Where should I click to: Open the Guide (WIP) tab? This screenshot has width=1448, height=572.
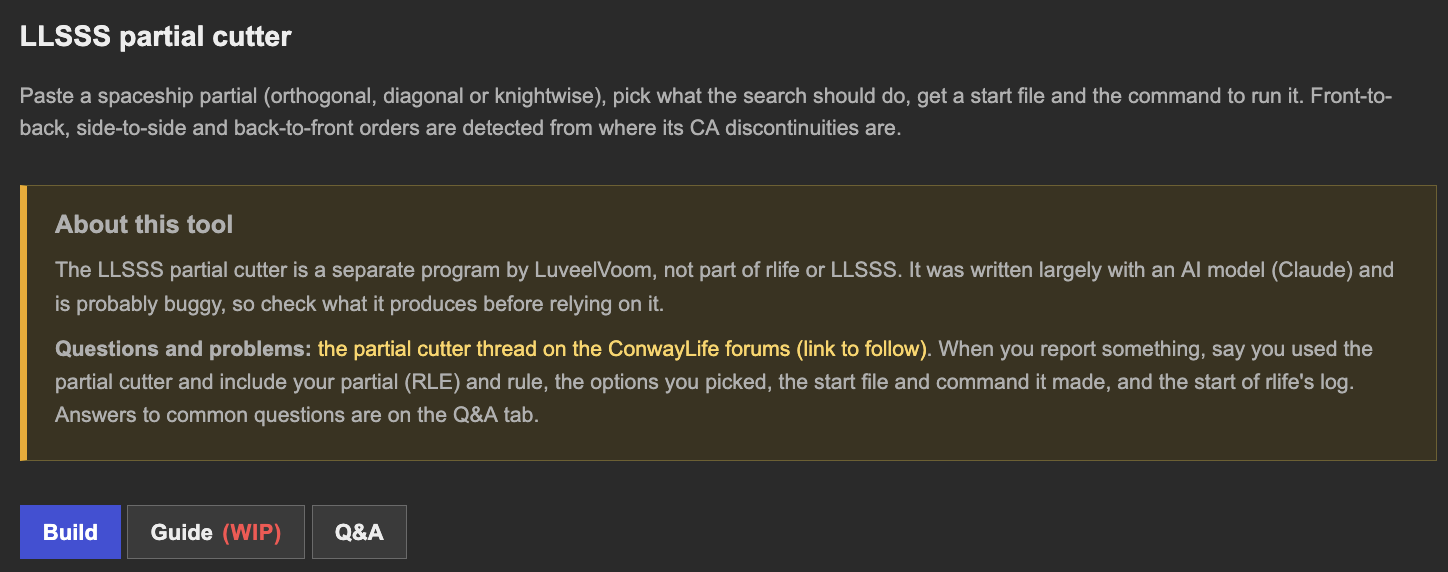point(215,532)
